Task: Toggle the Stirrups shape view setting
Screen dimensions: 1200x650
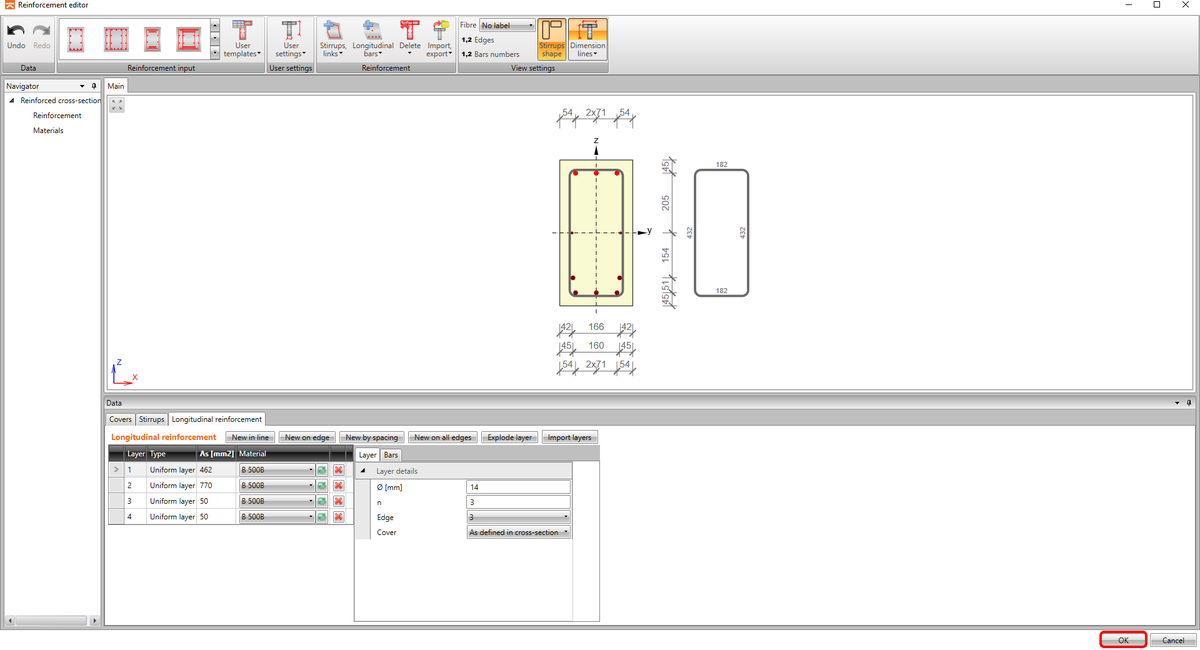Action: coord(551,40)
